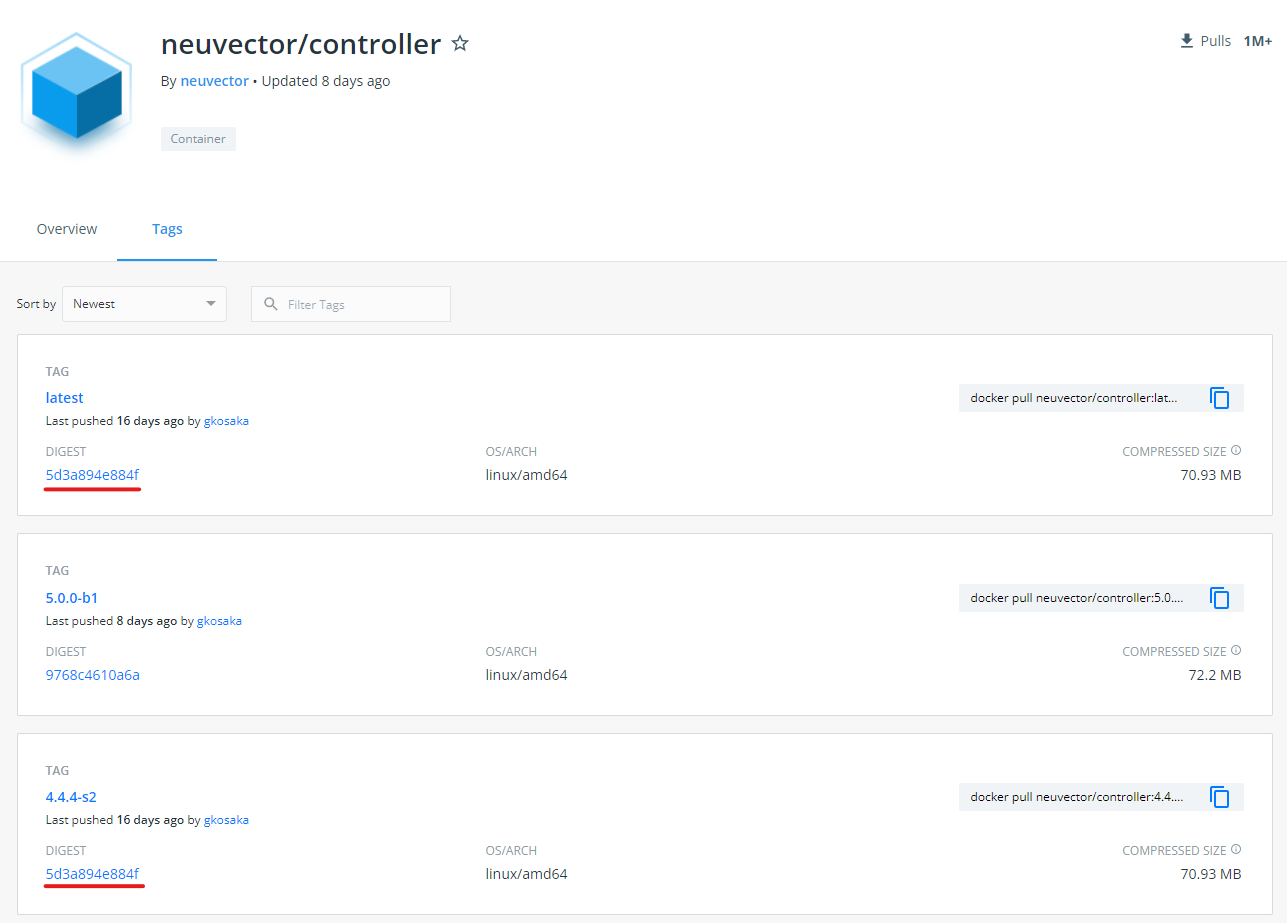This screenshot has height=923, width=1287.
Task: Click the info icon next to 5.0.0-b1's compressed size
Action: click(1236, 651)
